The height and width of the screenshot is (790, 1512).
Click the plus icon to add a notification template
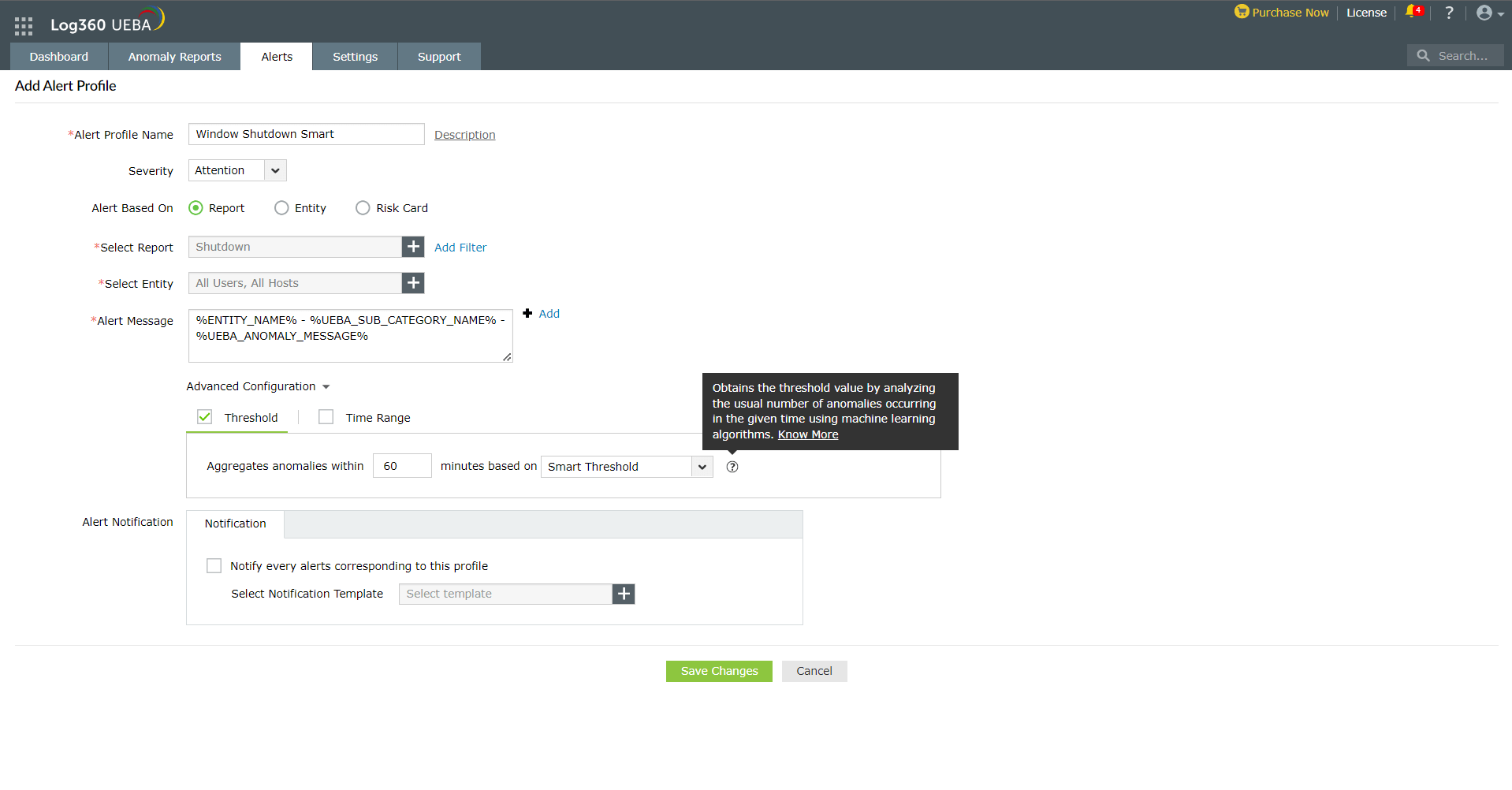pos(623,594)
